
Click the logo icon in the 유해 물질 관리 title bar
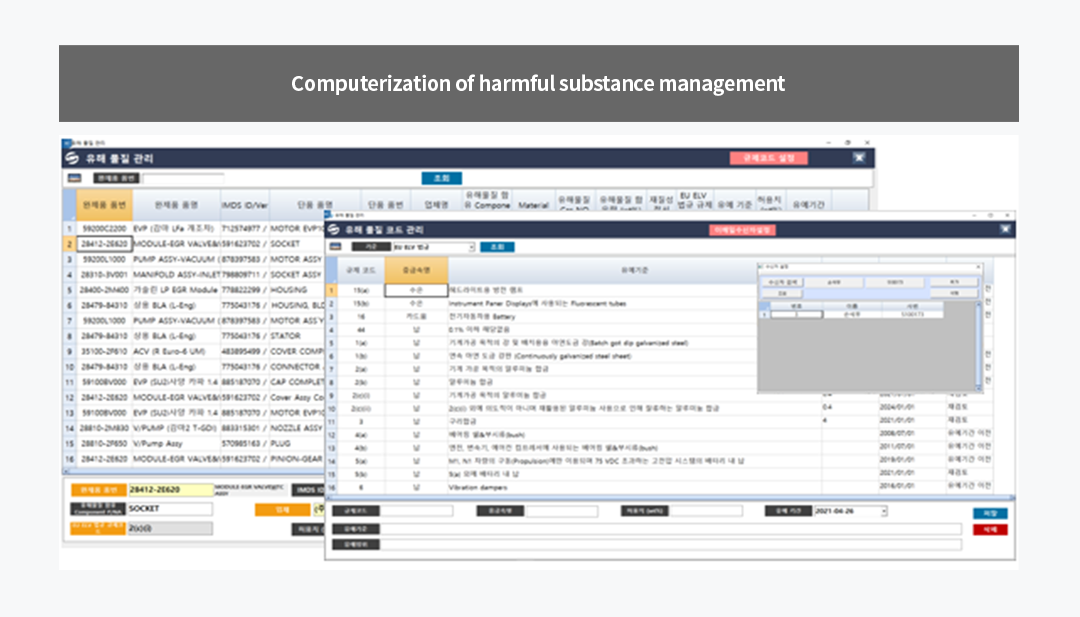point(71,158)
